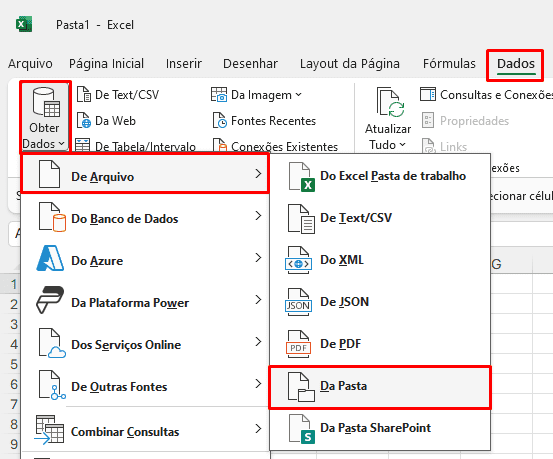Select the Dados ribbon tab
Screen dimensions: 553x459
516,64
